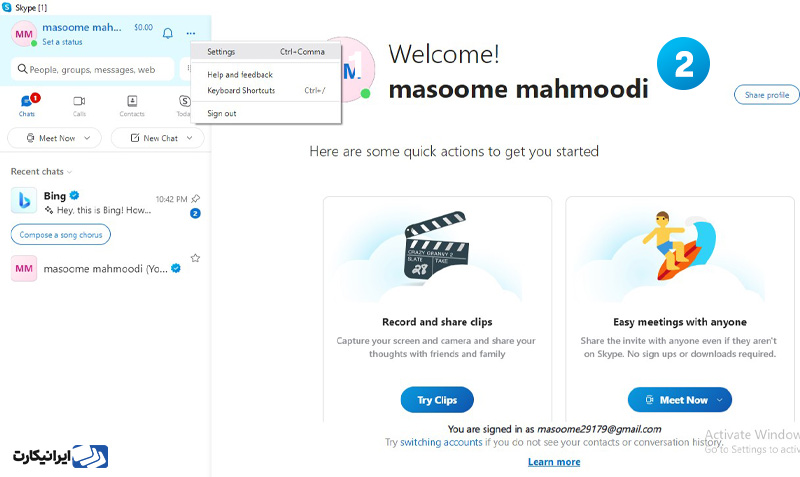Image resolution: width=800 pixels, height=477 pixels.
Task: Switch to the Calls tab
Action: tap(79, 106)
